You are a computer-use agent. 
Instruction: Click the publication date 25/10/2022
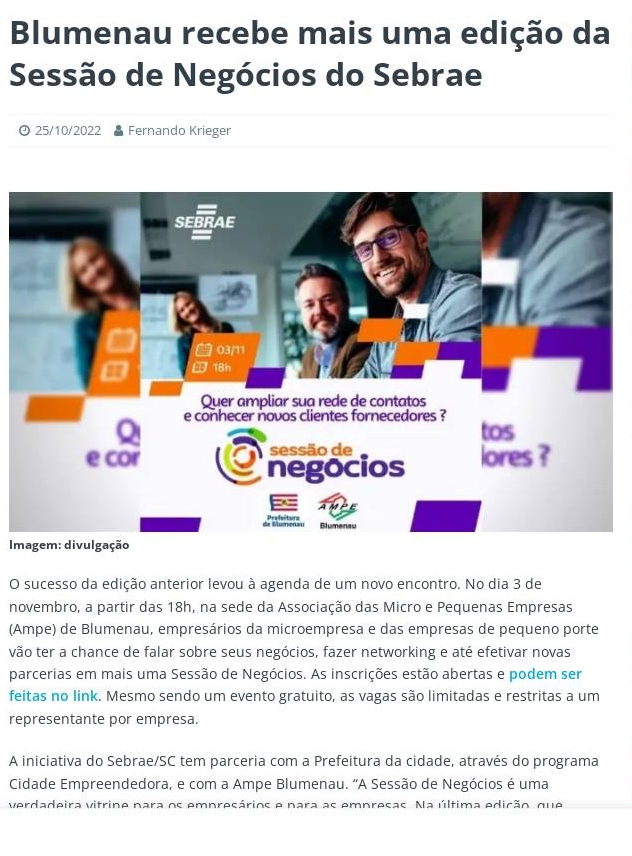(x=68, y=130)
